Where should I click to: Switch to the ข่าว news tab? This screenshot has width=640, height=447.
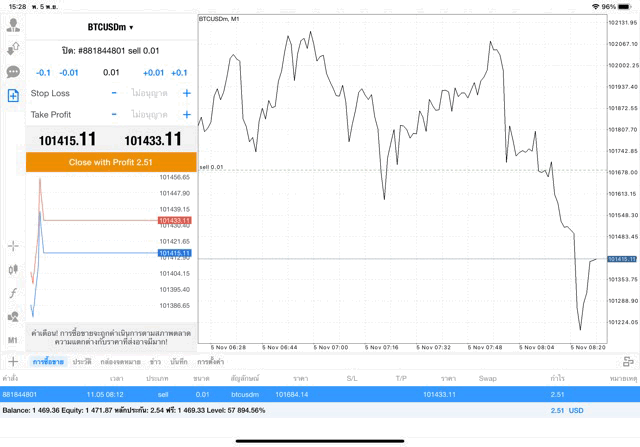tap(155, 361)
